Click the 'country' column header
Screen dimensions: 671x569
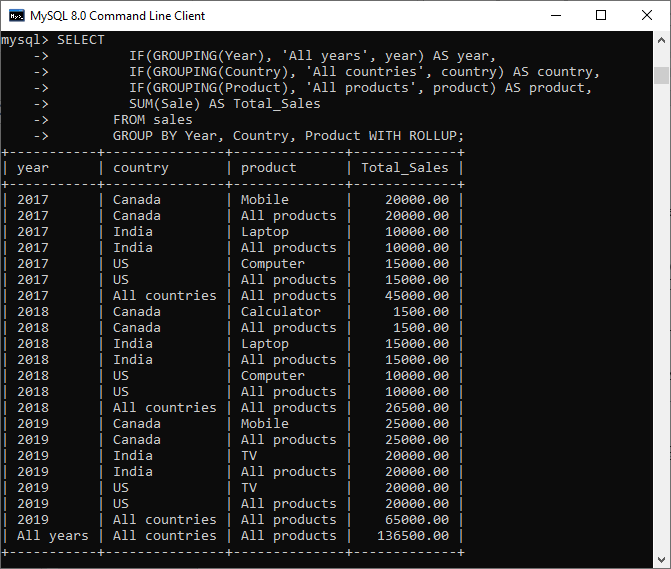141,168
